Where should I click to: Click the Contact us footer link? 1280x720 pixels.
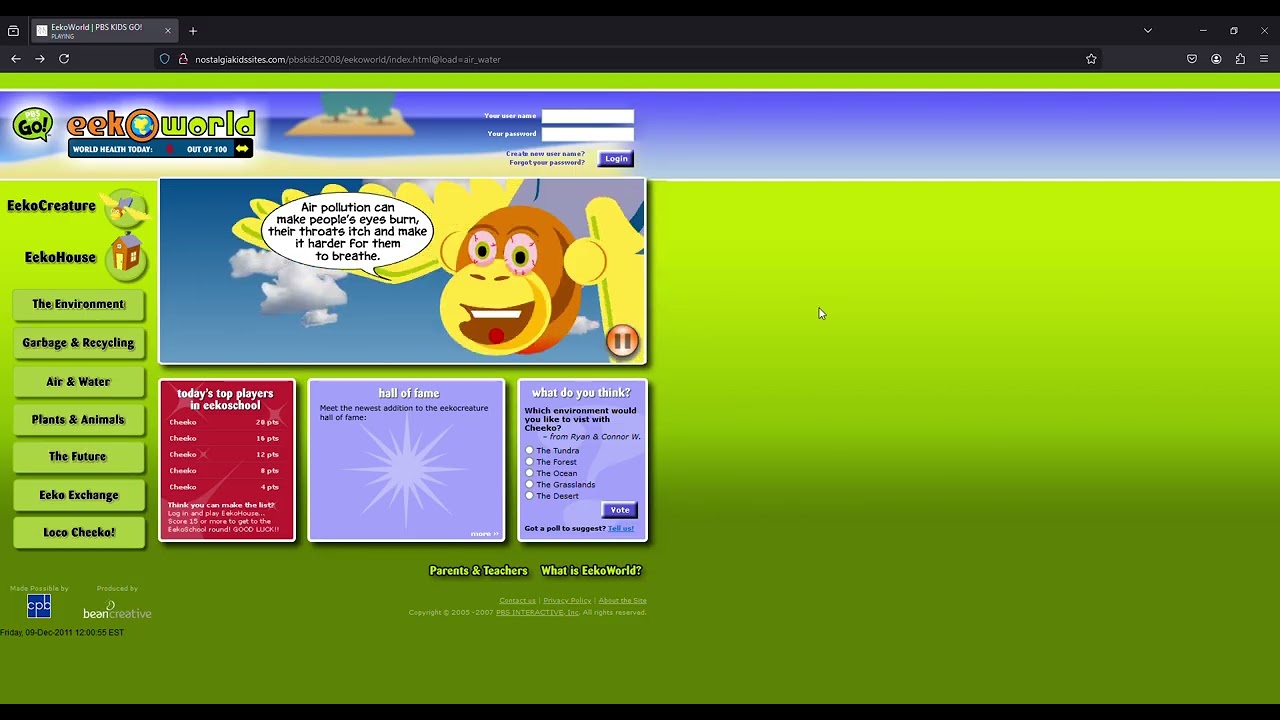[x=517, y=601]
